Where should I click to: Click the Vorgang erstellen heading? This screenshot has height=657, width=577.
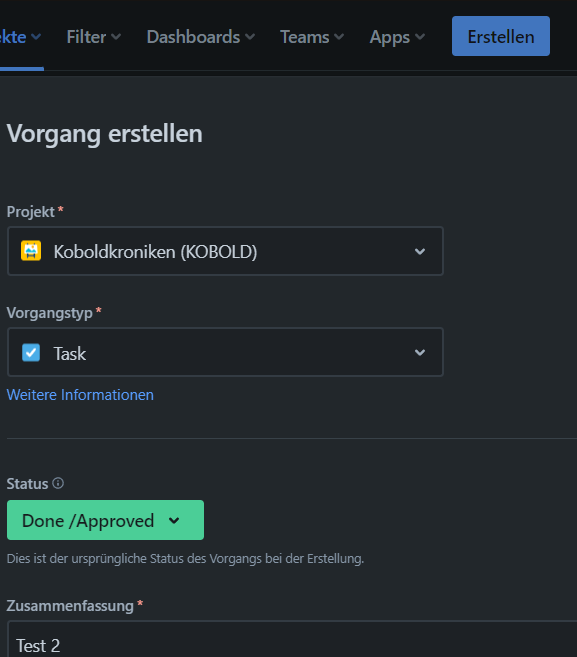[x=105, y=134]
